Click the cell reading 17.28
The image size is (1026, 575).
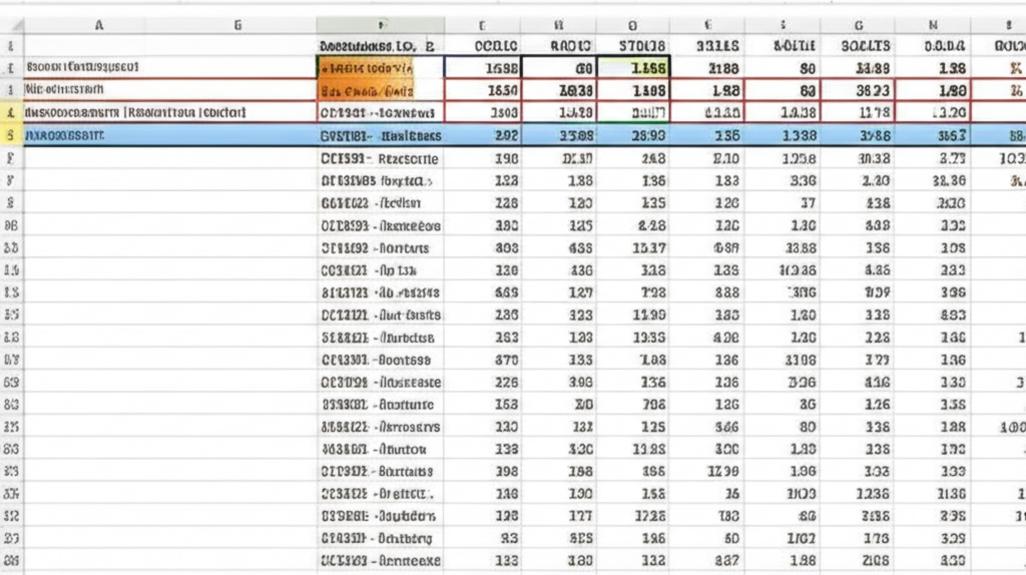(x=633, y=516)
